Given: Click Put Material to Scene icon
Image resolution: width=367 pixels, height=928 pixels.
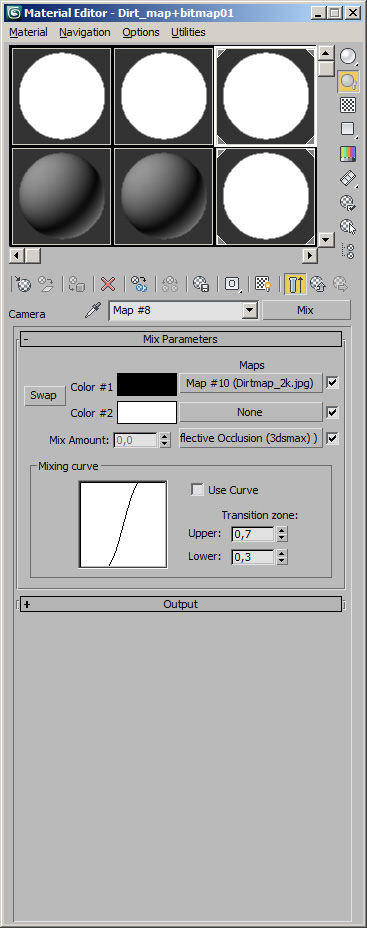Looking at the screenshot, I should tap(46, 284).
